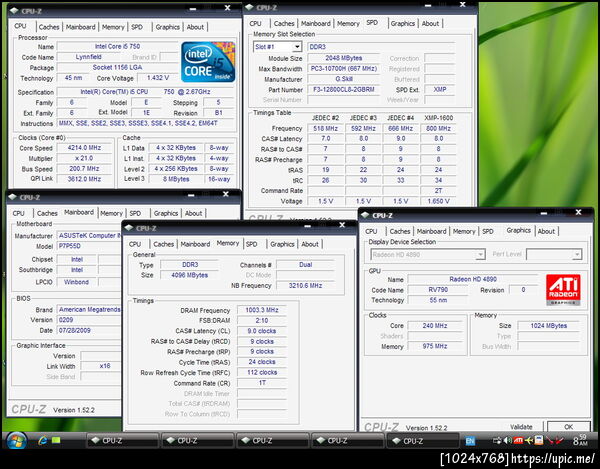Image resolution: width=600 pixels, height=469 pixels.
Task: Select Graphics tab in Memory window
Action: [282, 244]
